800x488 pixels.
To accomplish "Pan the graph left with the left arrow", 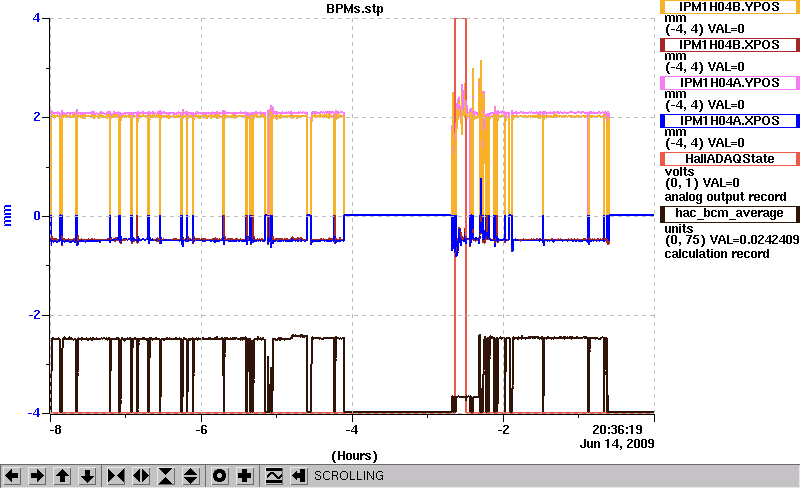I will coord(12,476).
